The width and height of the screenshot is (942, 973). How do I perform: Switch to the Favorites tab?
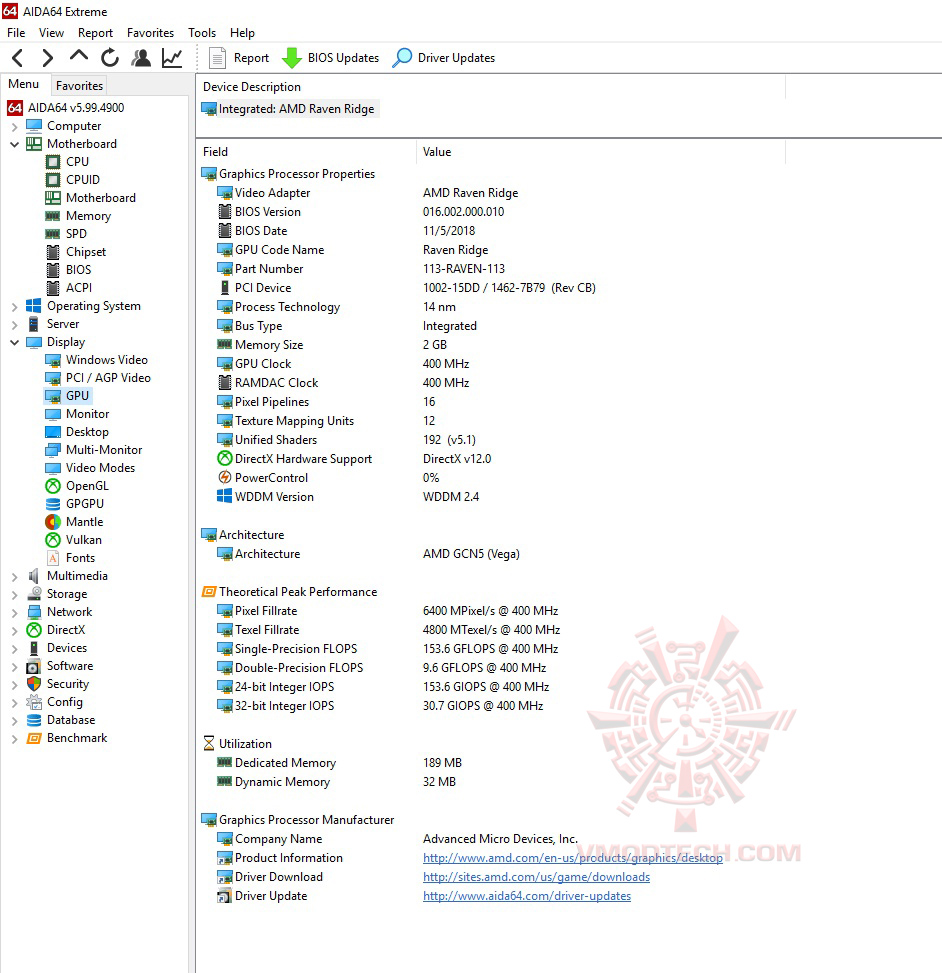(x=79, y=86)
